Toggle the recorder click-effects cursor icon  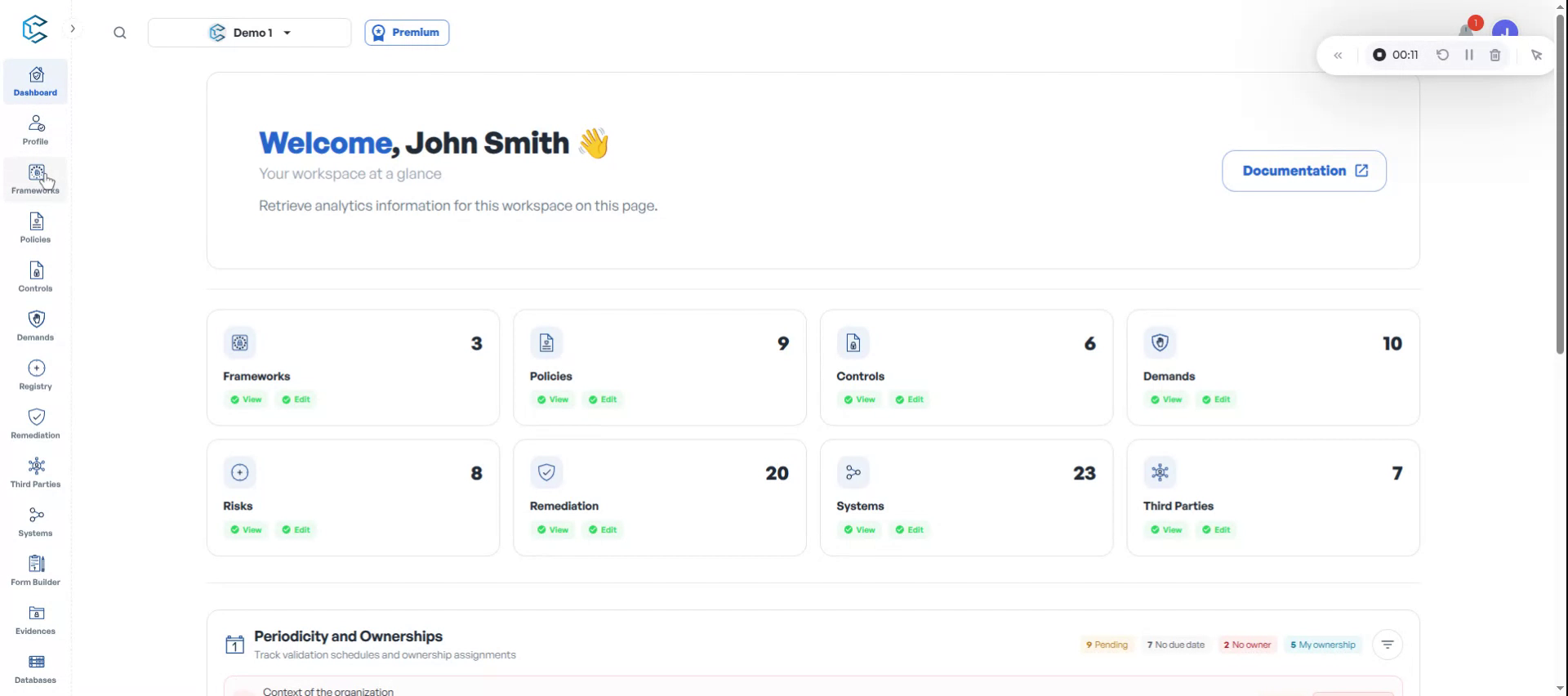(x=1536, y=55)
